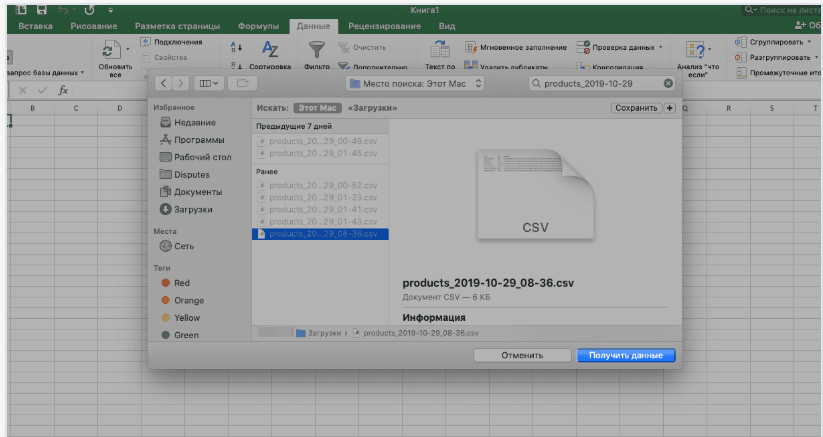Click the Очистить filter clear icon

344,48
